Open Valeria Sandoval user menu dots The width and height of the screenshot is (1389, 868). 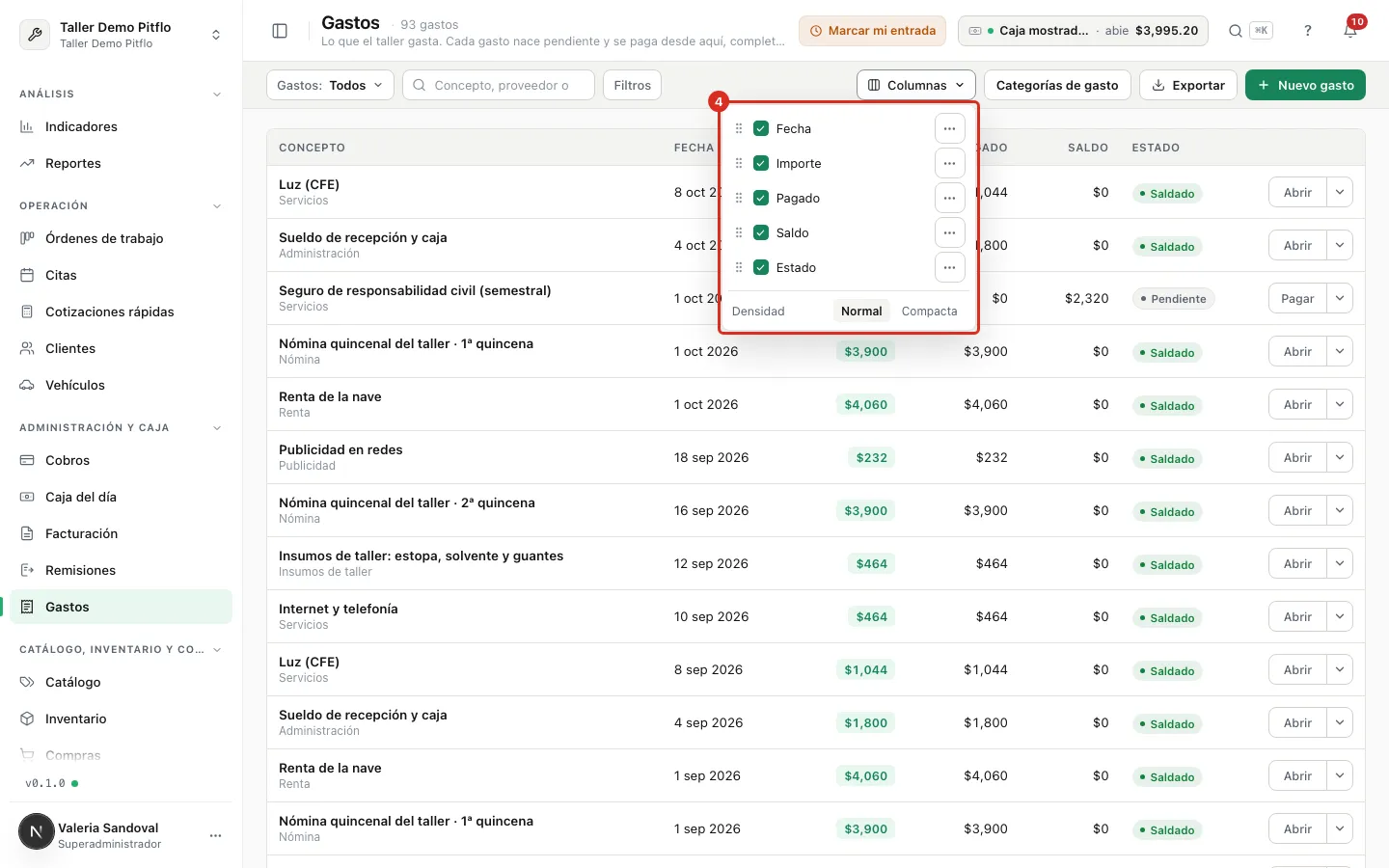[x=215, y=835]
